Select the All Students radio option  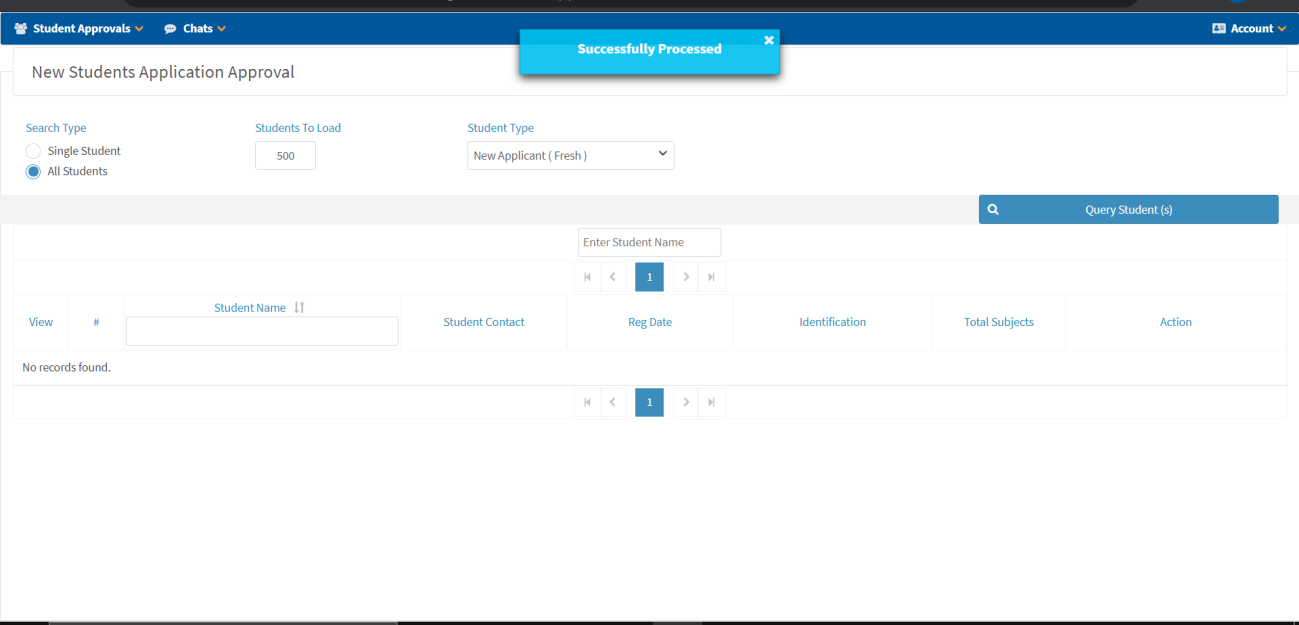click(34, 171)
